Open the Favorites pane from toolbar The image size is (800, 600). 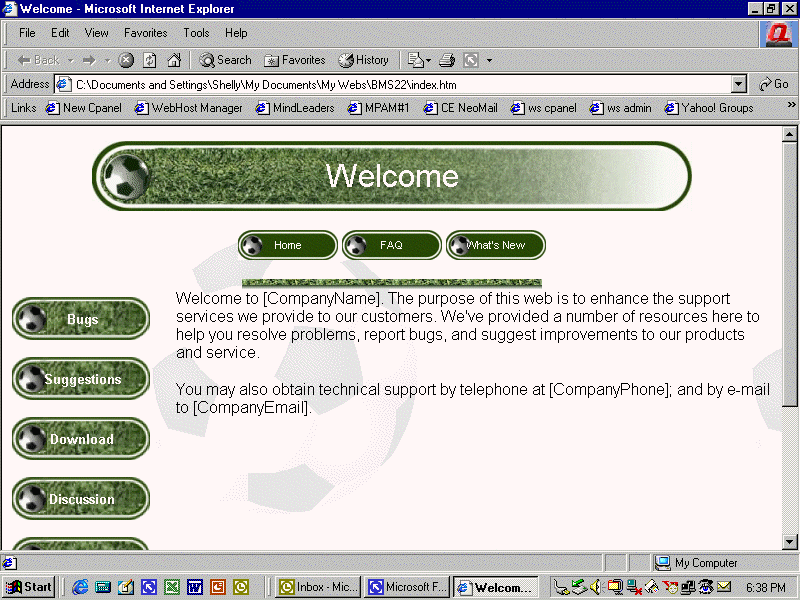tap(294, 60)
